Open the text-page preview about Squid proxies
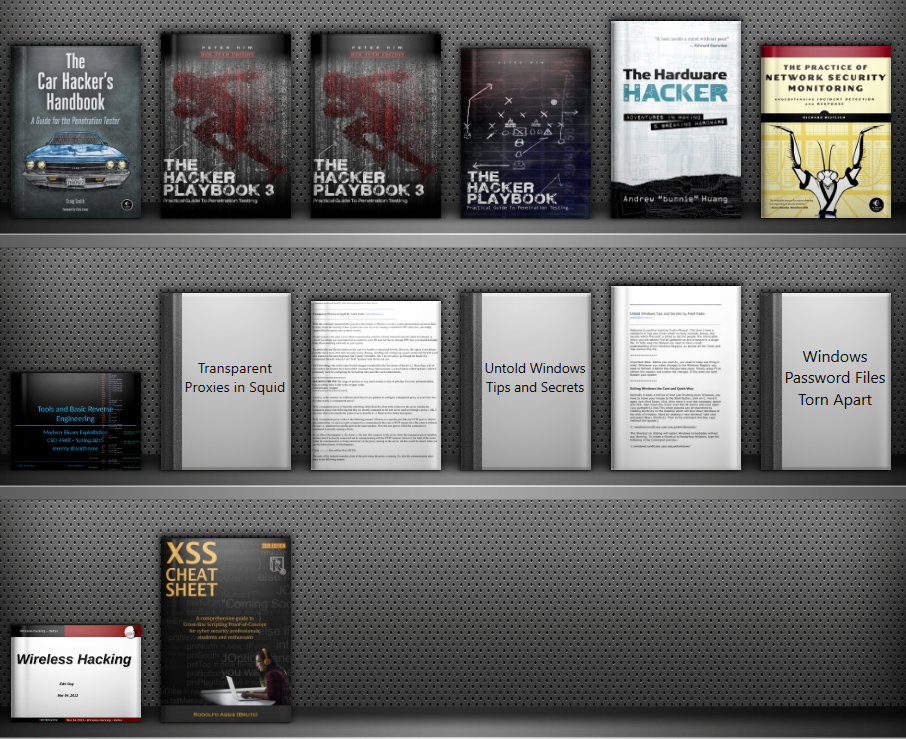 click(376, 385)
